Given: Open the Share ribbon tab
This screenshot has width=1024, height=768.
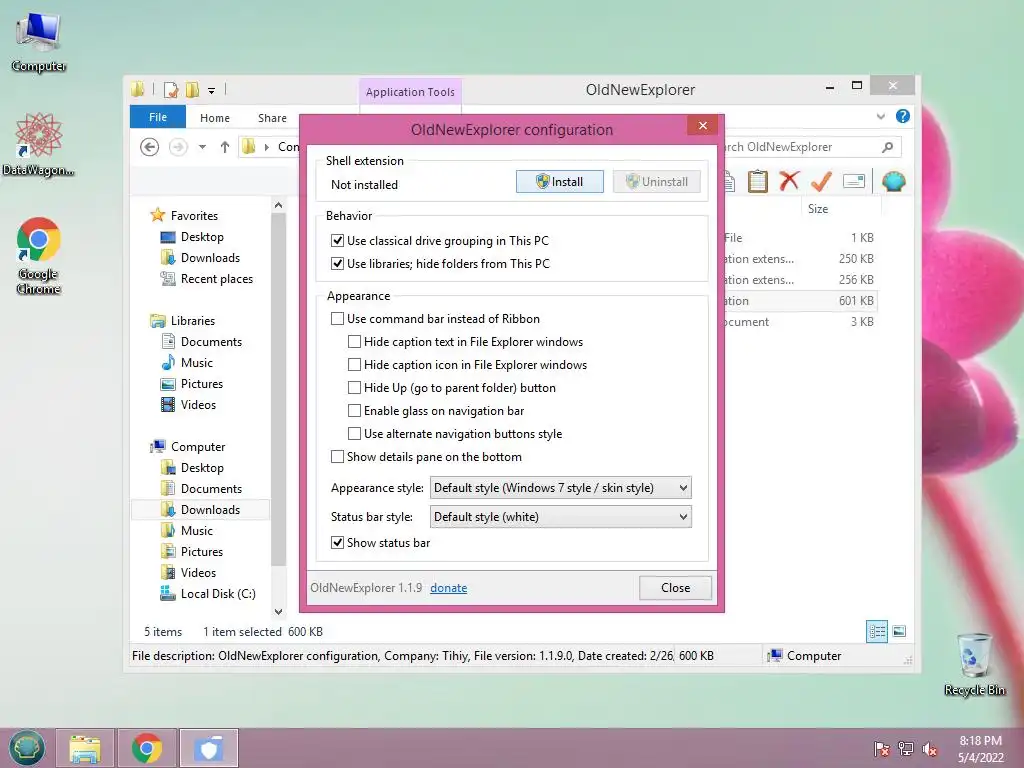Looking at the screenshot, I should (x=272, y=118).
